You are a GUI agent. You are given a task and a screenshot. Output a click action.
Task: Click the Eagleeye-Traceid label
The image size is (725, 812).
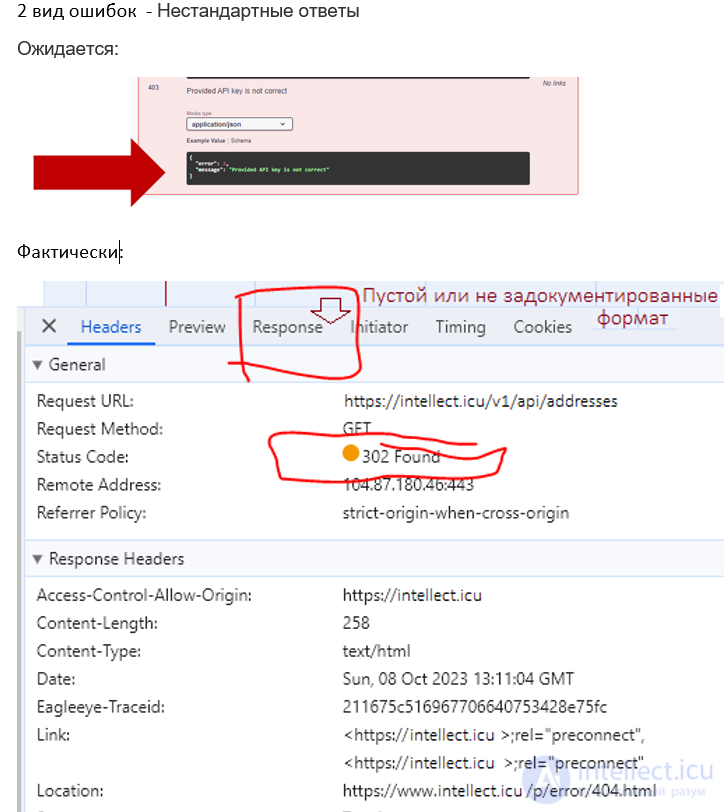[x=101, y=707]
